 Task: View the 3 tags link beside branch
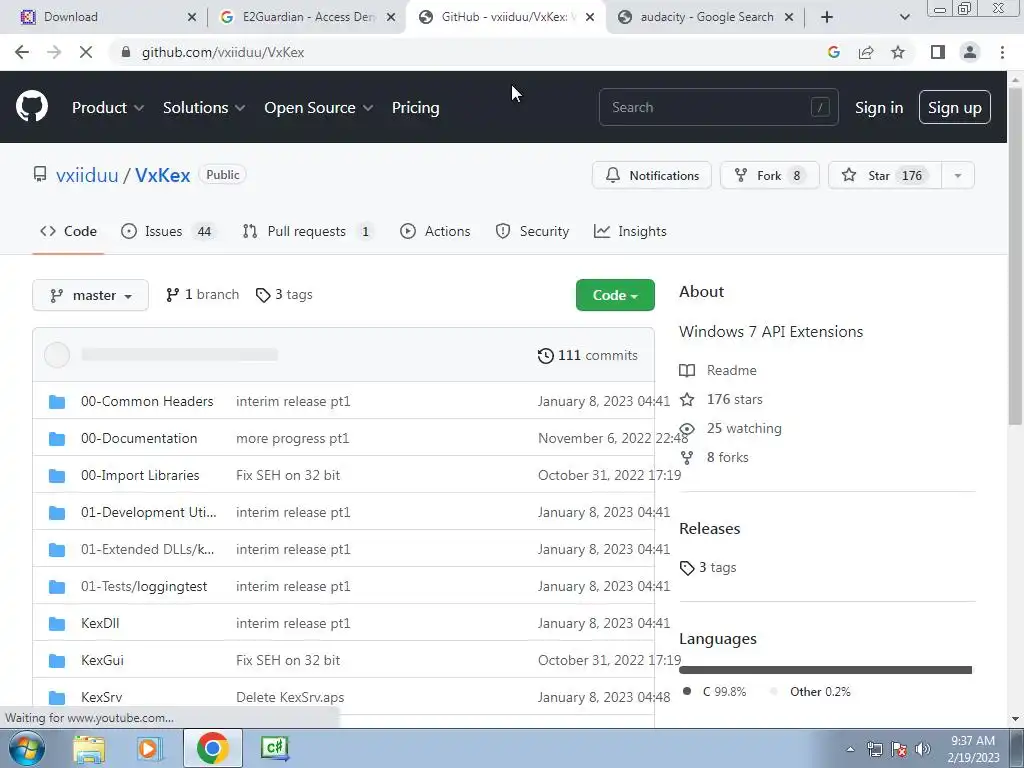coord(284,295)
